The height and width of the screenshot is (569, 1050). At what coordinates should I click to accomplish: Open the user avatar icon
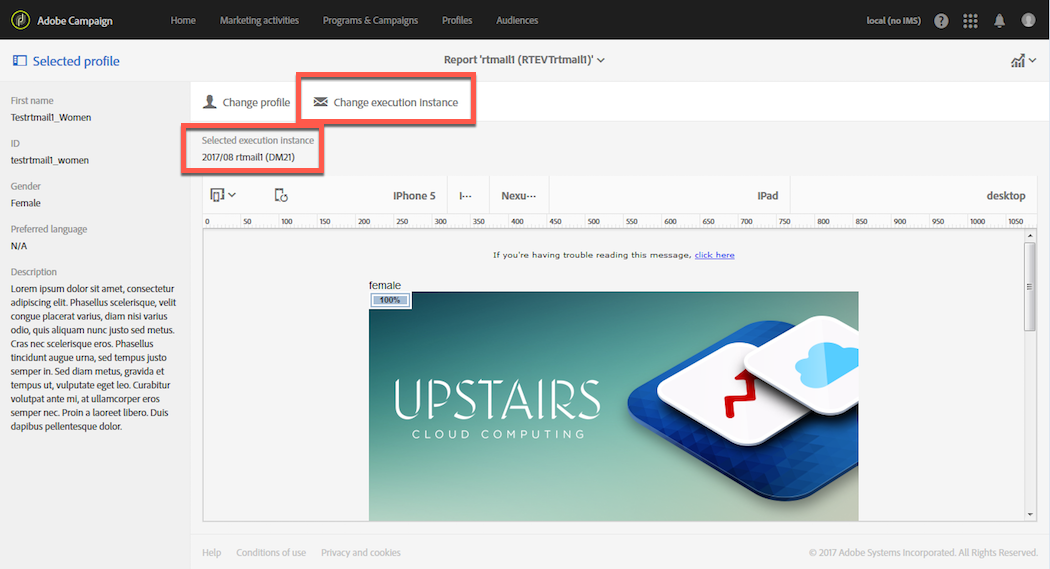pos(1029,20)
